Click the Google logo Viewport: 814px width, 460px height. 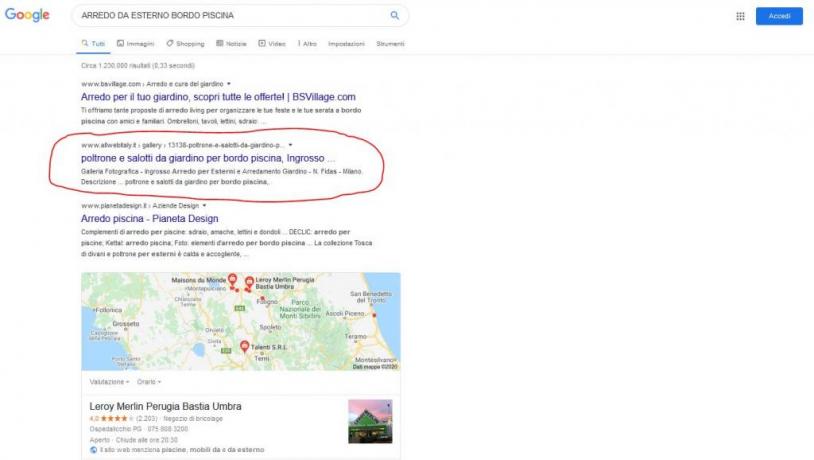click(x=27, y=15)
